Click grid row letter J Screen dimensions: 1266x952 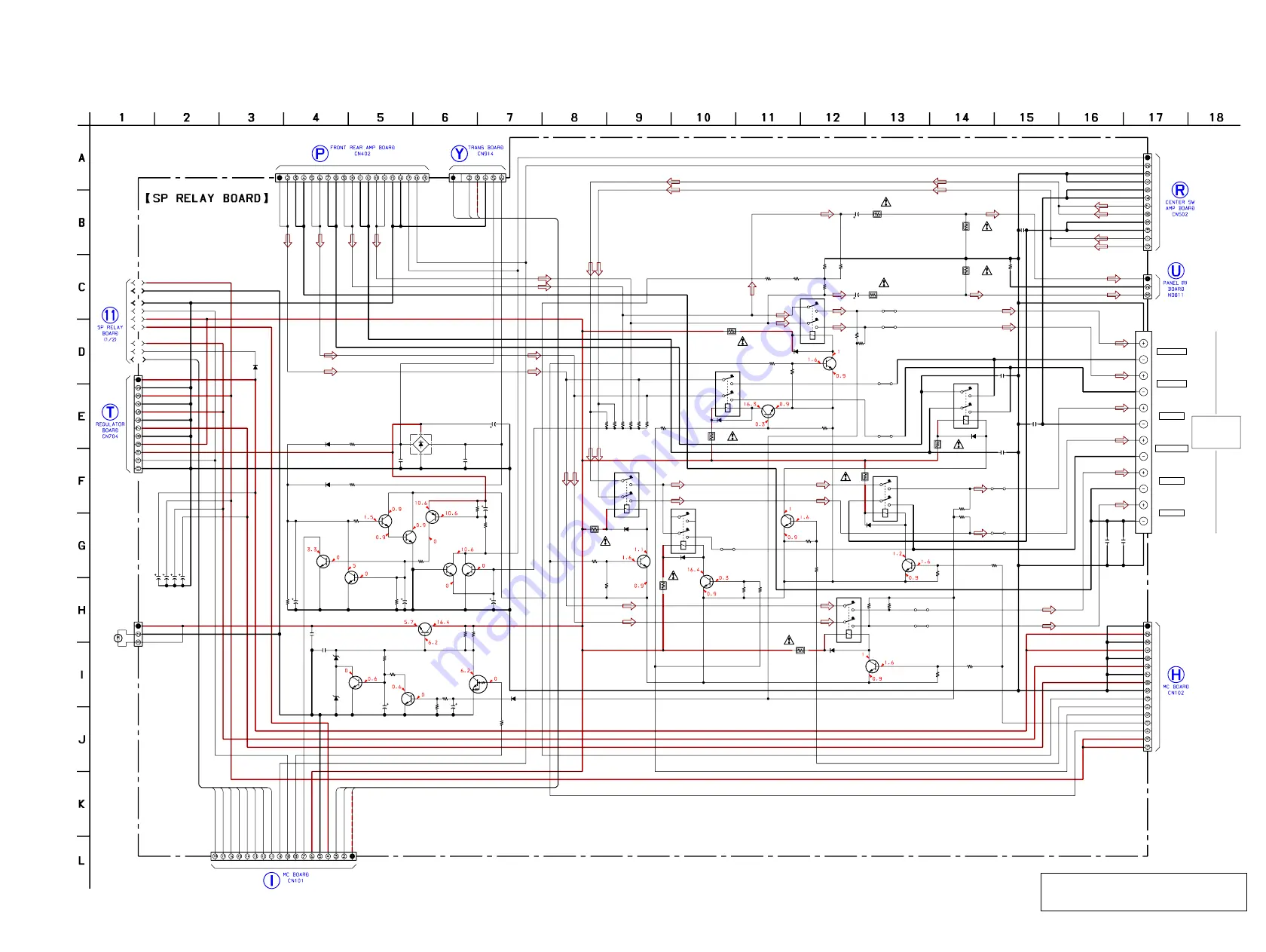pos(82,739)
